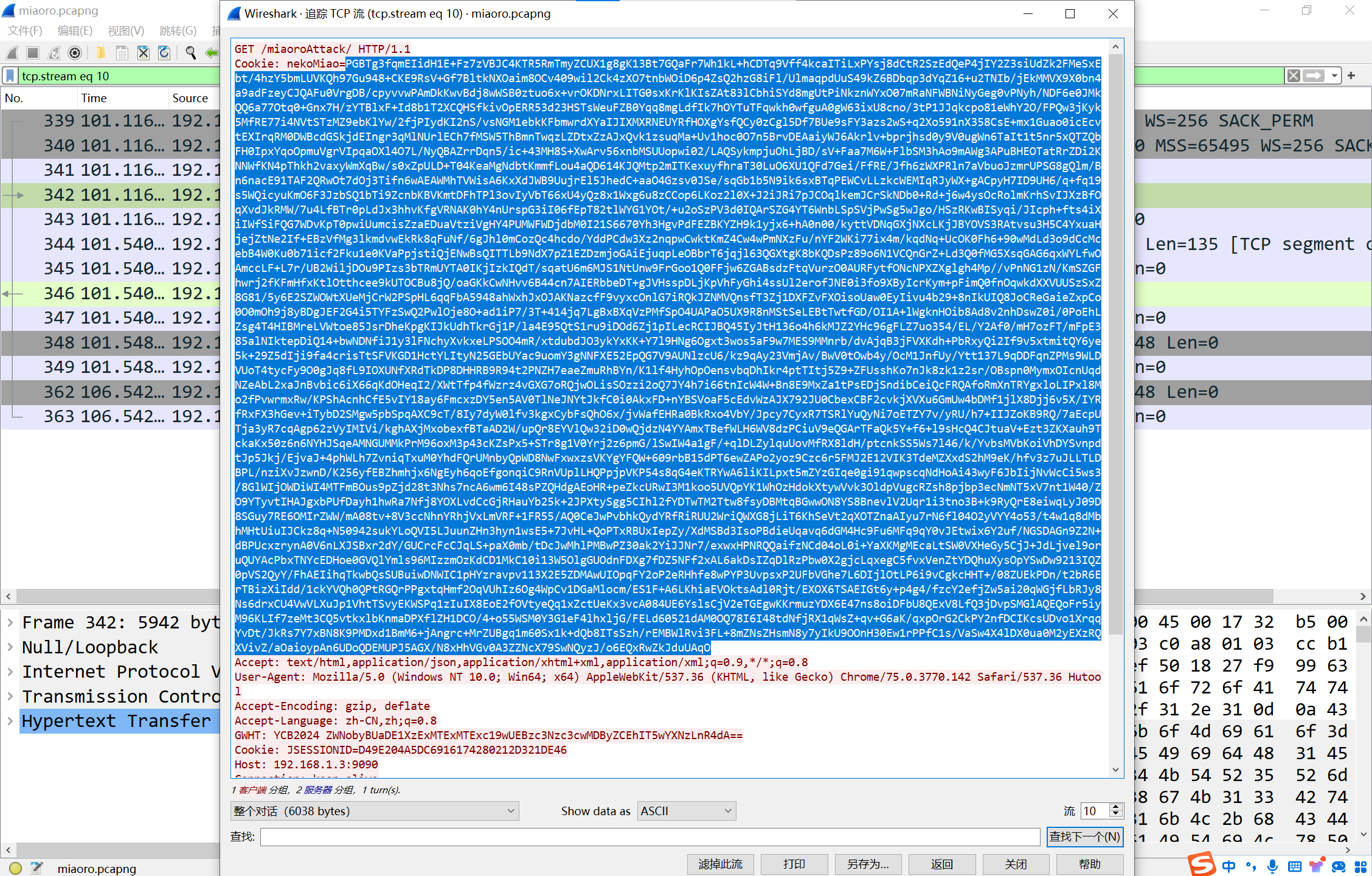Toggle Chinese input mode 中 icon
Screen dimensions: 1372x876
point(1228,866)
